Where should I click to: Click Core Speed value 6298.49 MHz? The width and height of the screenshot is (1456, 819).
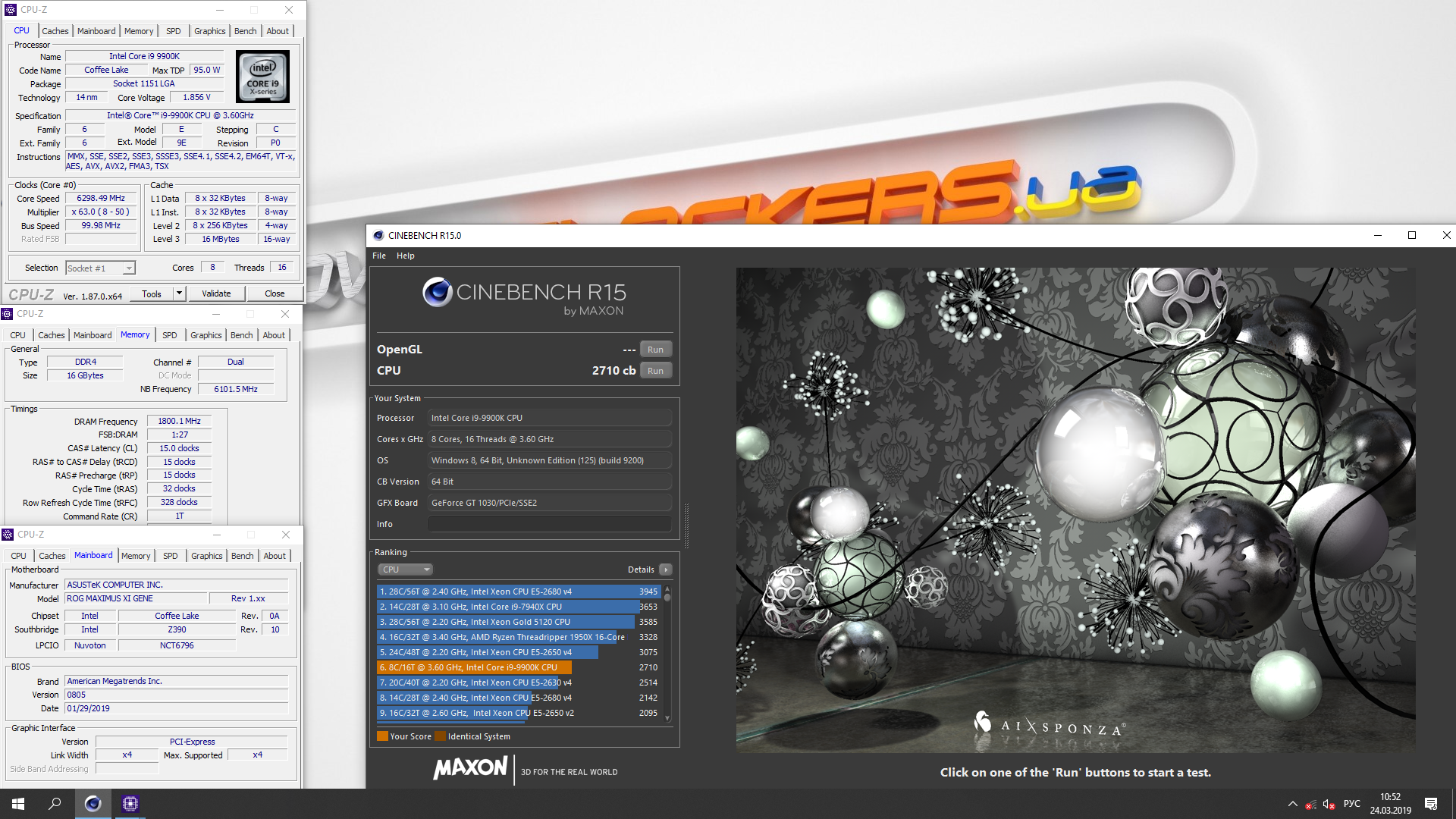[102, 199]
